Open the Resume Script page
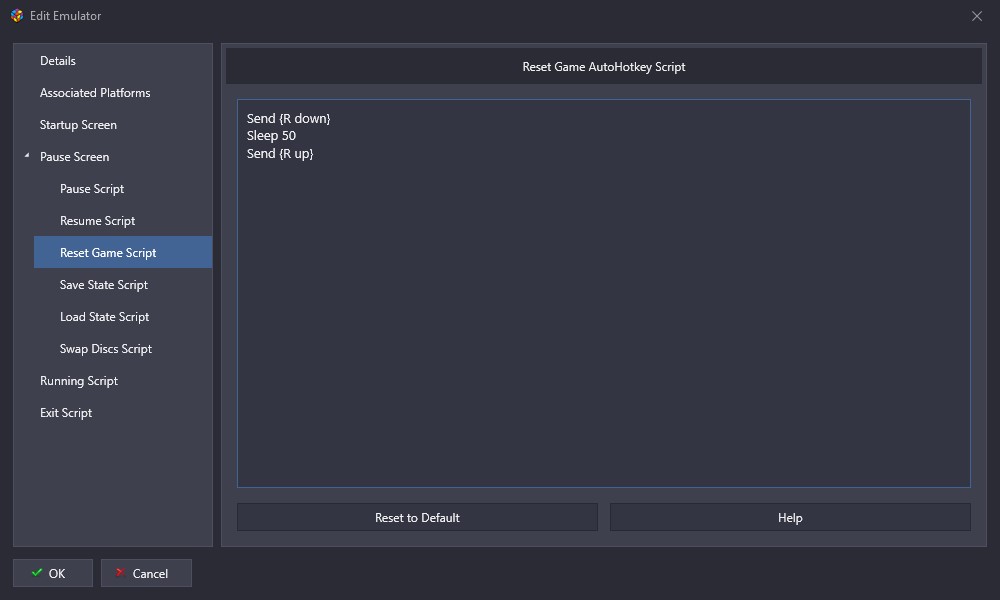Screen dimensions: 1000x600 coord(98,221)
